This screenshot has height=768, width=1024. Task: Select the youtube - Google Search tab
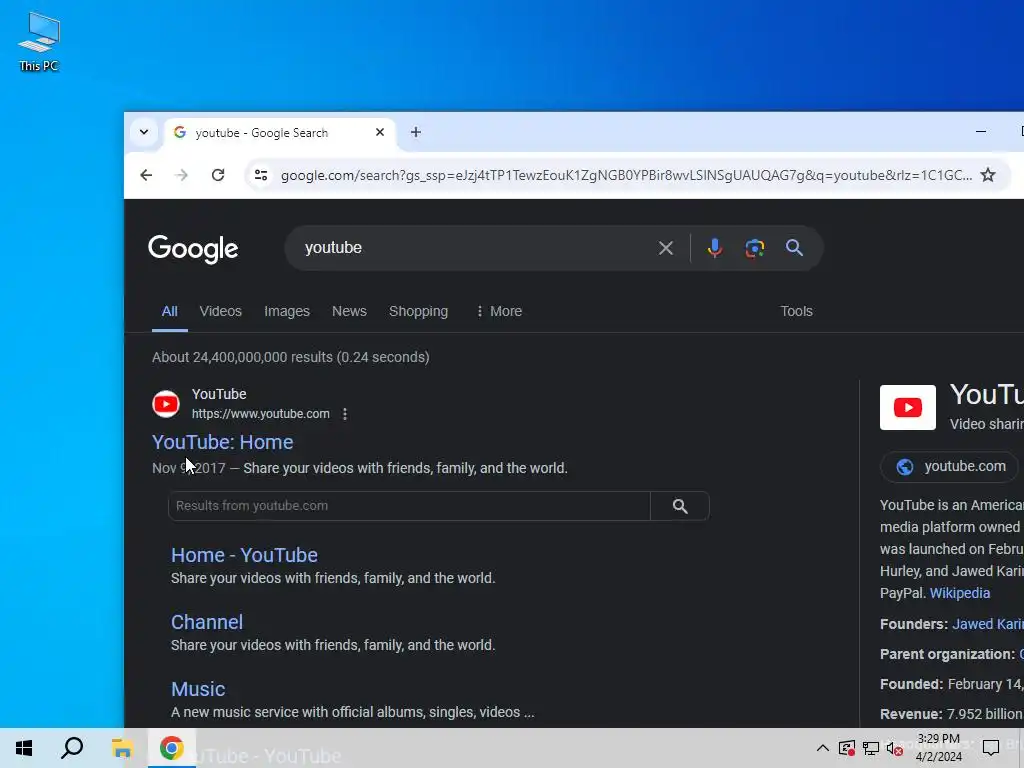pos(280,133)
